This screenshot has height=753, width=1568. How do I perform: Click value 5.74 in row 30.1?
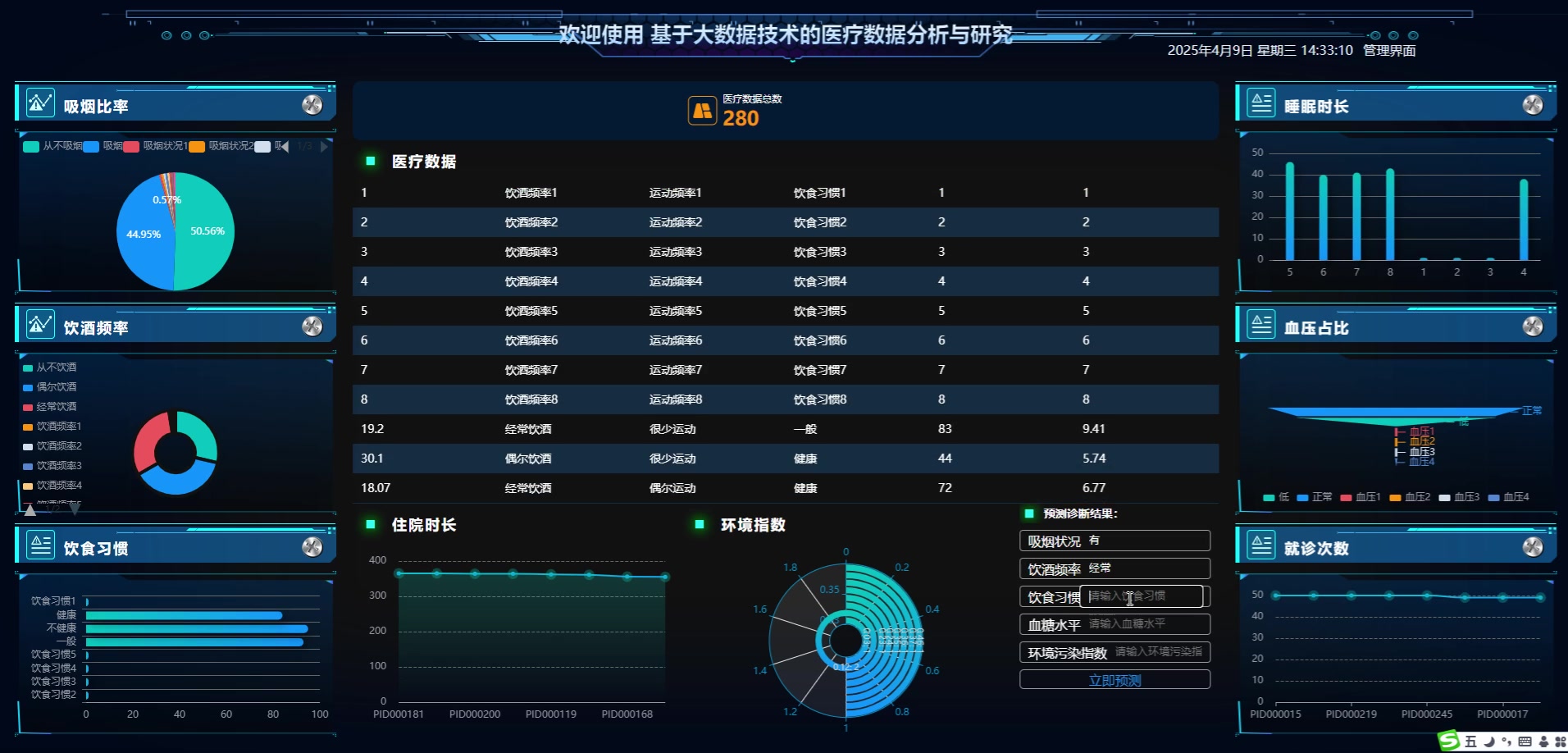(1093, 459)
